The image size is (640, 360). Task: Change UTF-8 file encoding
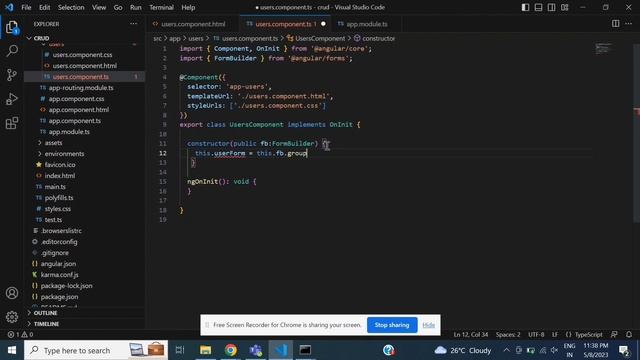point(536,334)
